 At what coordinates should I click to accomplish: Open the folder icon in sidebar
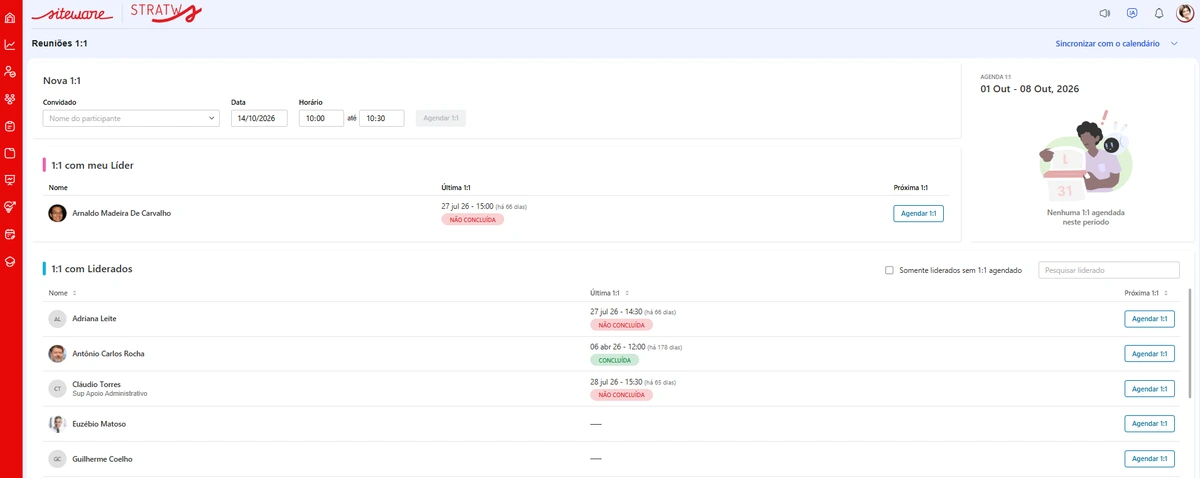tap(10, 153)
